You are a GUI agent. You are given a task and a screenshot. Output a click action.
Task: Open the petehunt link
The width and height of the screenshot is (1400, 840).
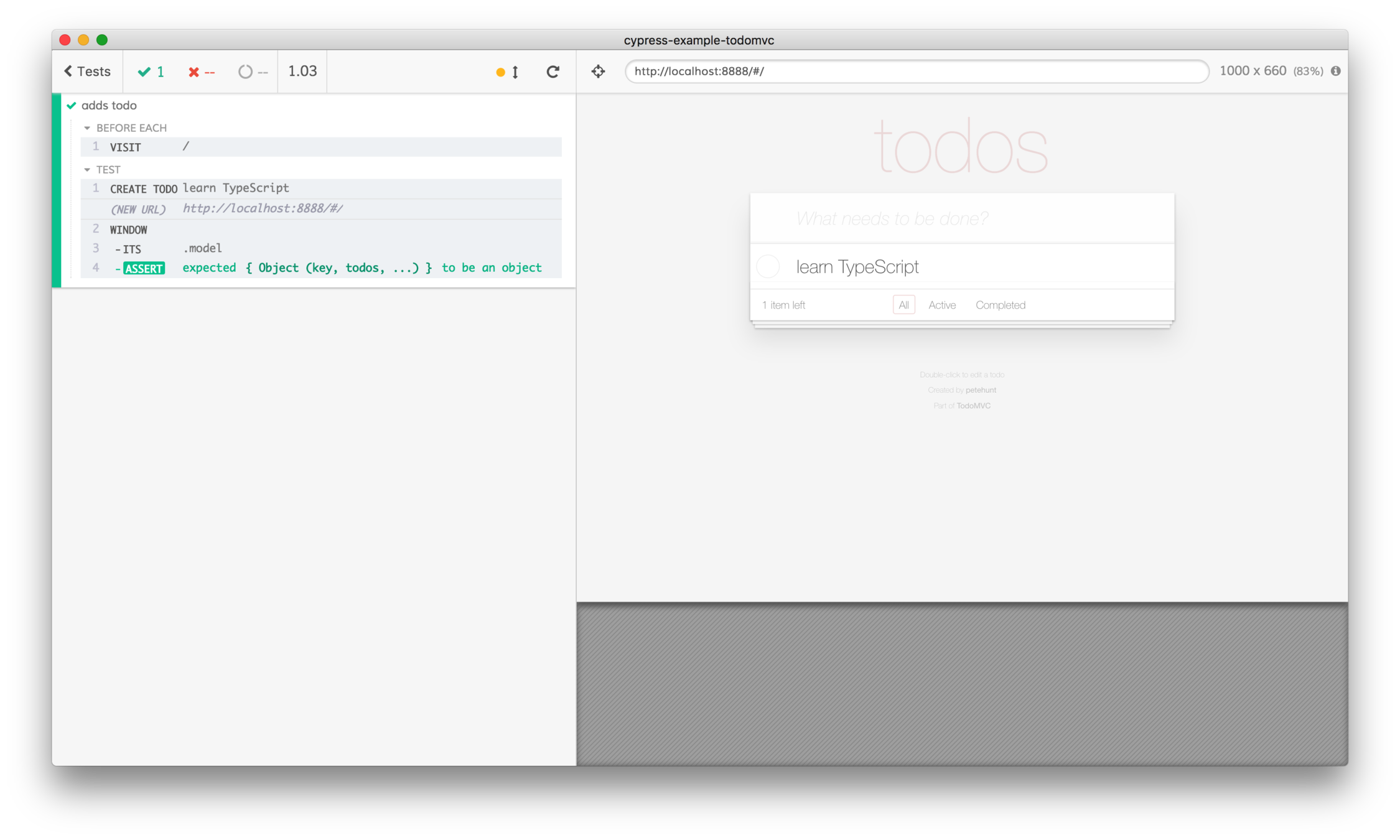coord(981,390)
